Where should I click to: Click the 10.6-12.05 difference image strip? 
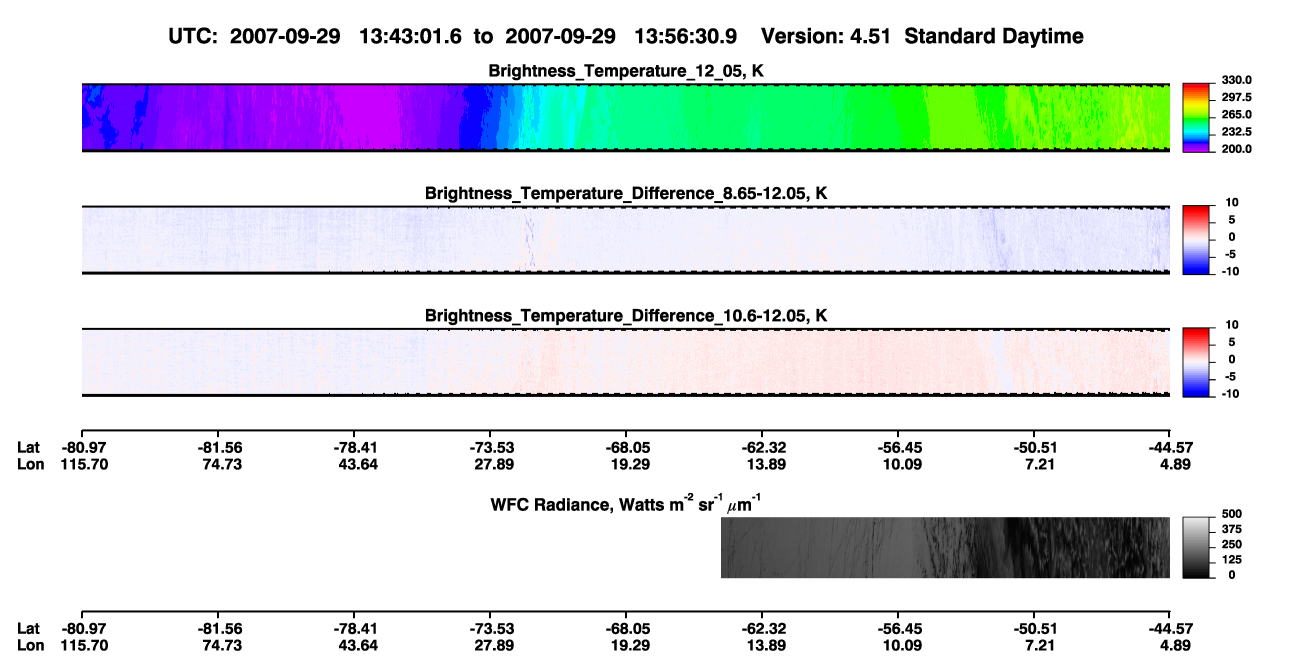(625, 362)
